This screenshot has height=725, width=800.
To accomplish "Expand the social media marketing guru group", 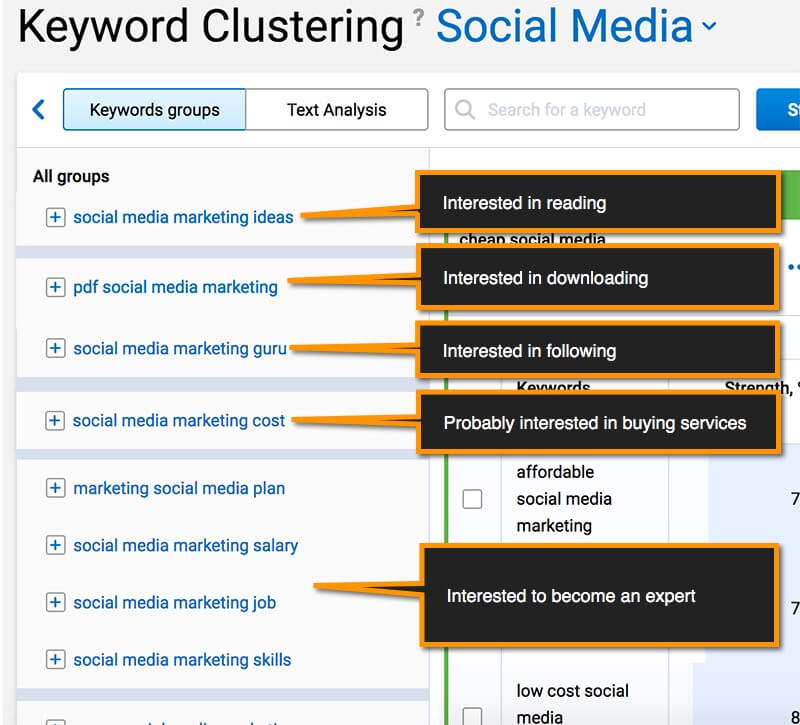I will [55, 349].
